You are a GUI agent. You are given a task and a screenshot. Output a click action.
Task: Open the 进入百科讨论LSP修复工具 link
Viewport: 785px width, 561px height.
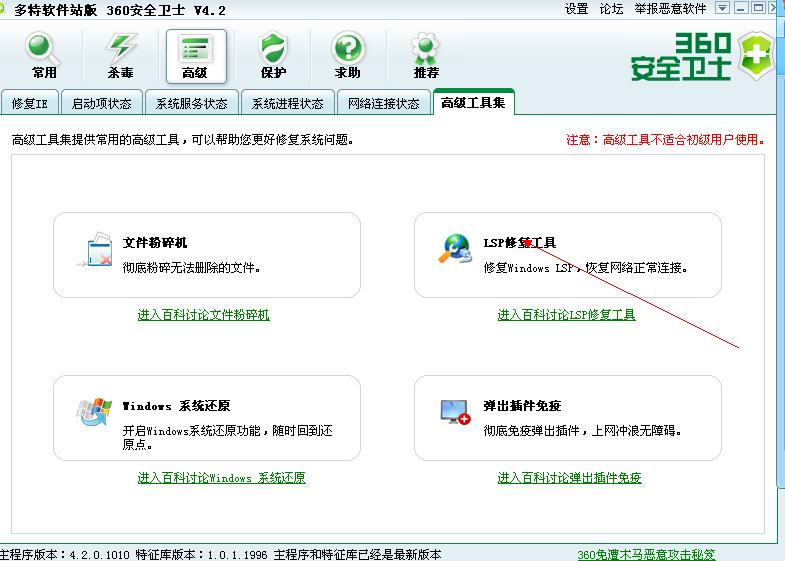(566, 315)
